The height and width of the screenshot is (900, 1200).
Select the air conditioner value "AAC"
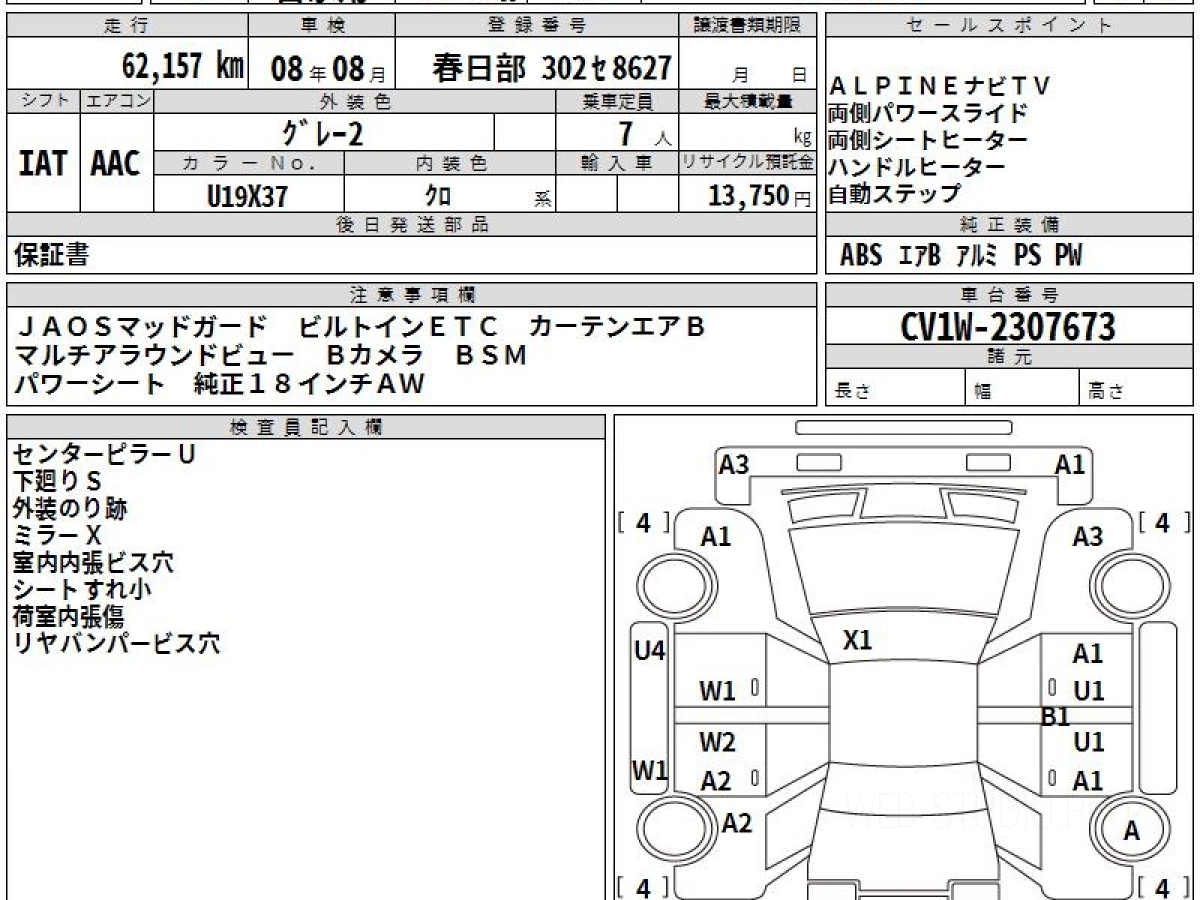(x=116, y=163)
